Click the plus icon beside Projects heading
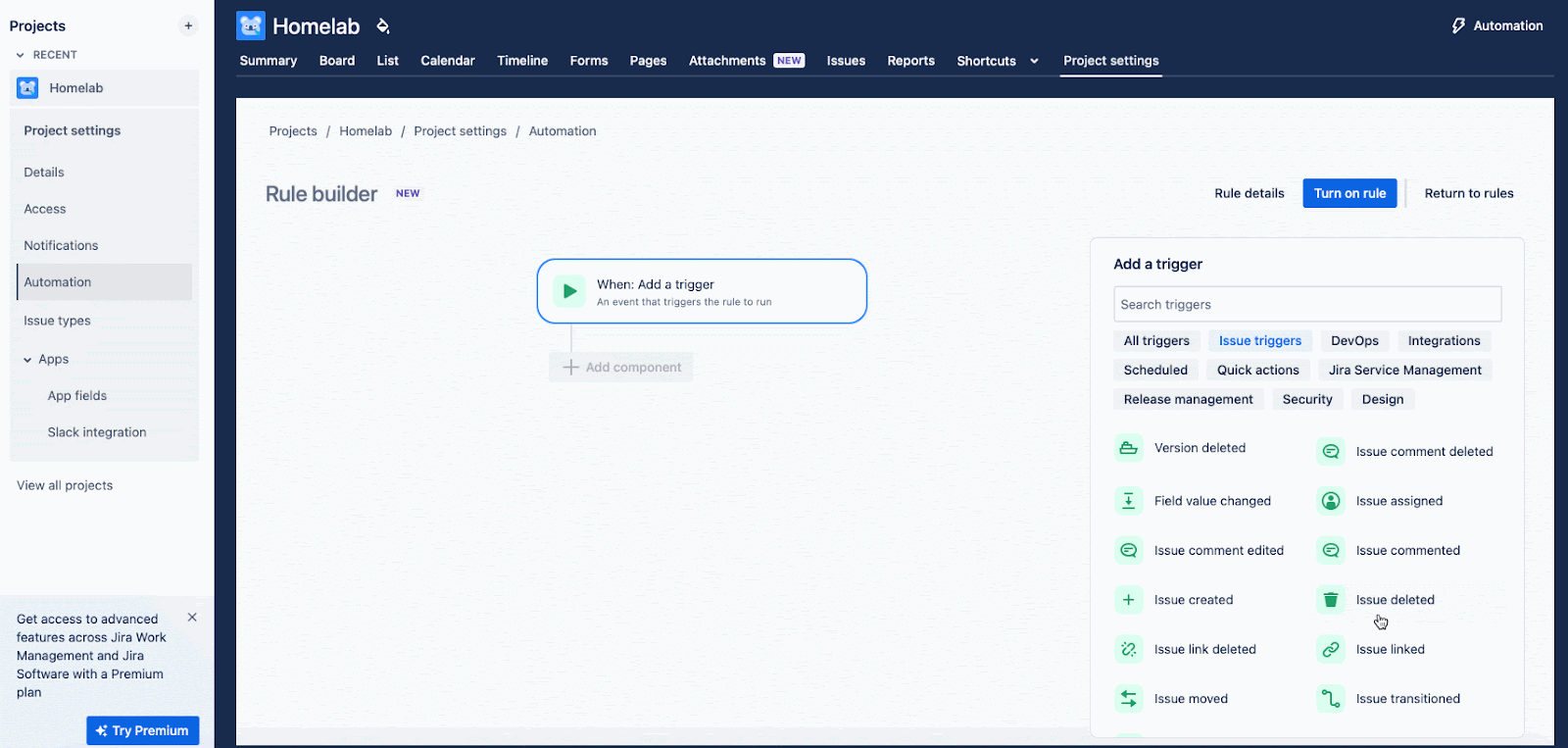Screen dimensions: 1568x748 188,25
